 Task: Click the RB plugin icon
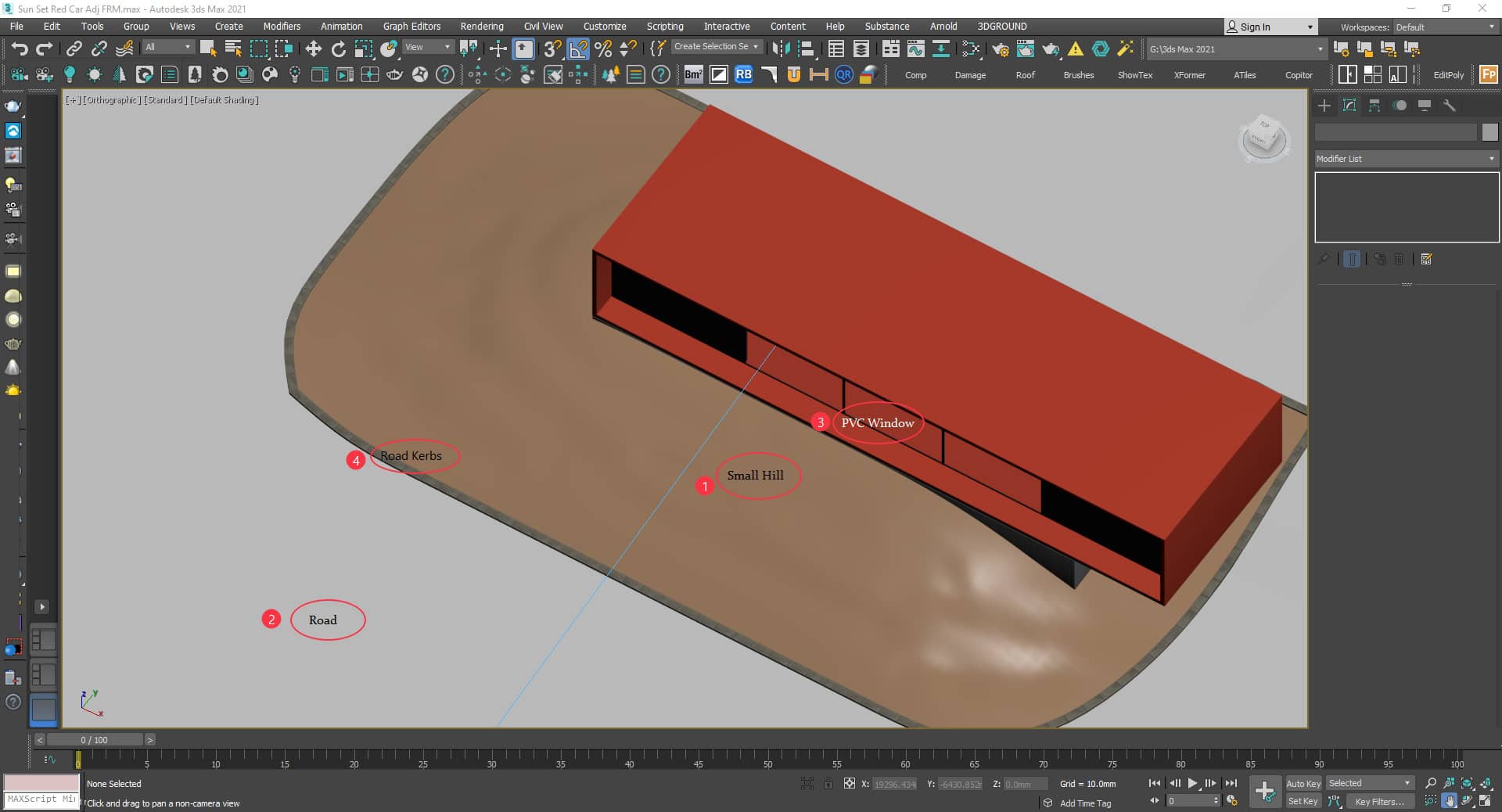tap(743, 75)
